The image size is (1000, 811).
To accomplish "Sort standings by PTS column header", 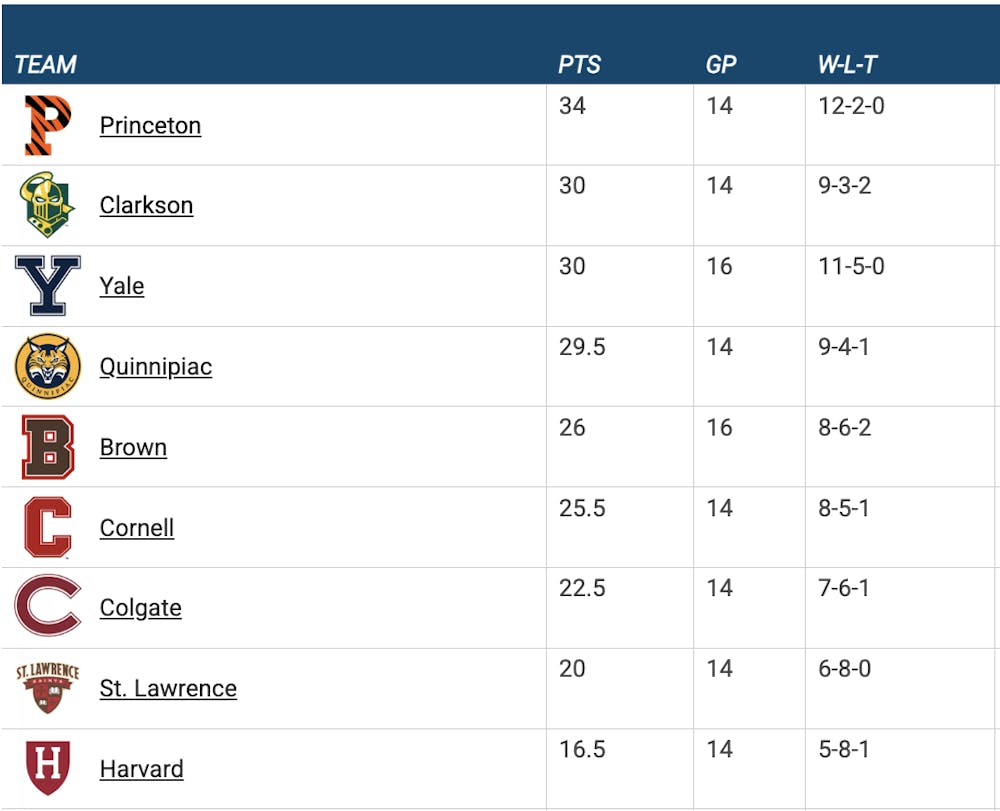I will [x=579, y=65].
